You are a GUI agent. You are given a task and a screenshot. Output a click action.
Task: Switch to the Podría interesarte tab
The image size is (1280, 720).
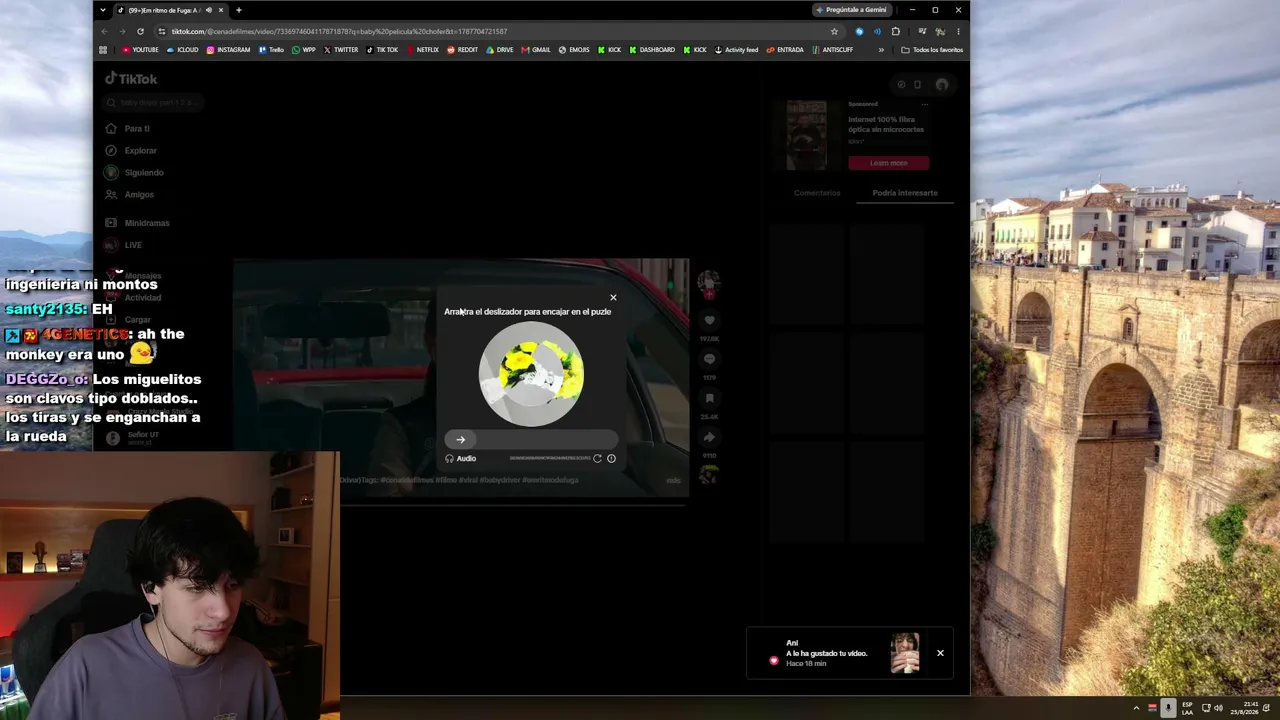click(x=905, y=193)
